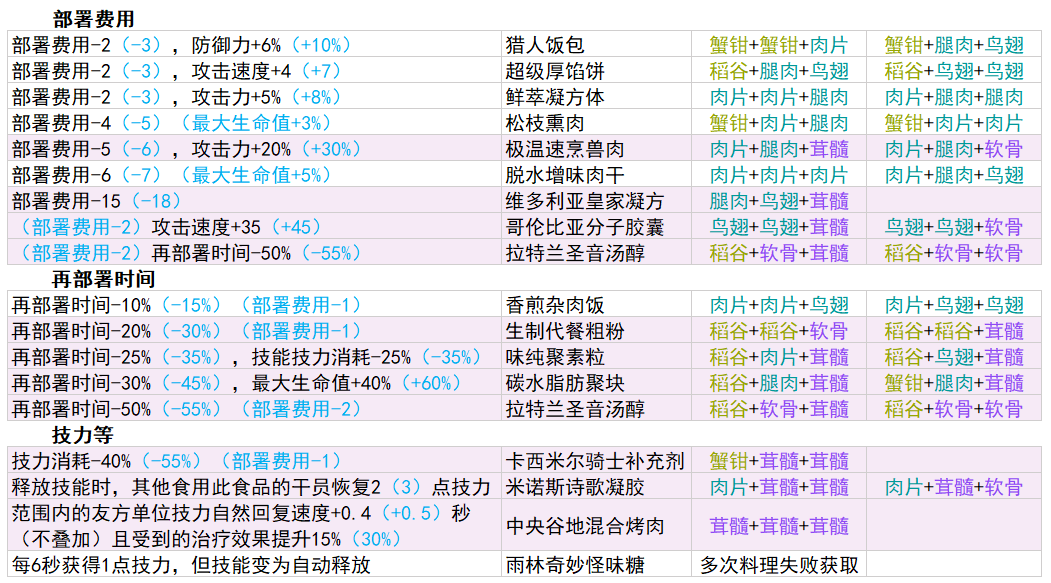The width and height of the screenshot is (1051, 583).
Task: Select the 香煎杂肉饭 food name cell
Action: [x=597, y=305]
